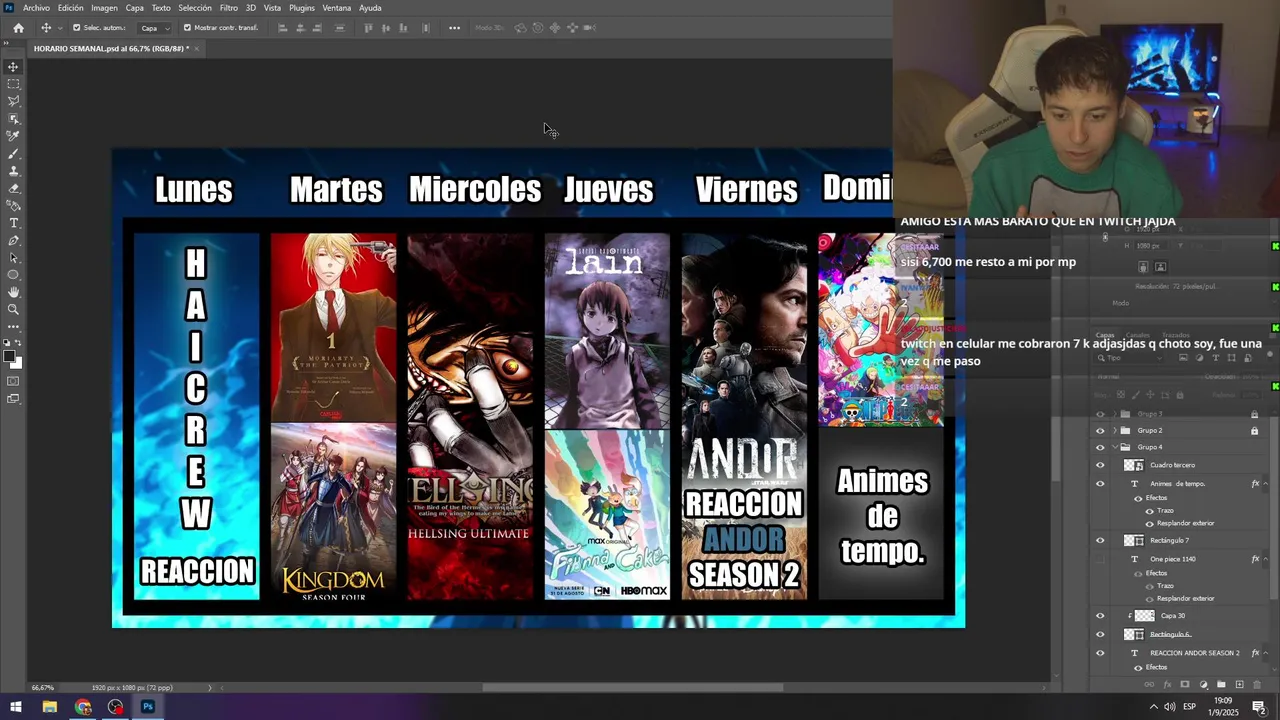Select the Lasso tool
This screenshot has width=1280, height=720.
[13, 101]
